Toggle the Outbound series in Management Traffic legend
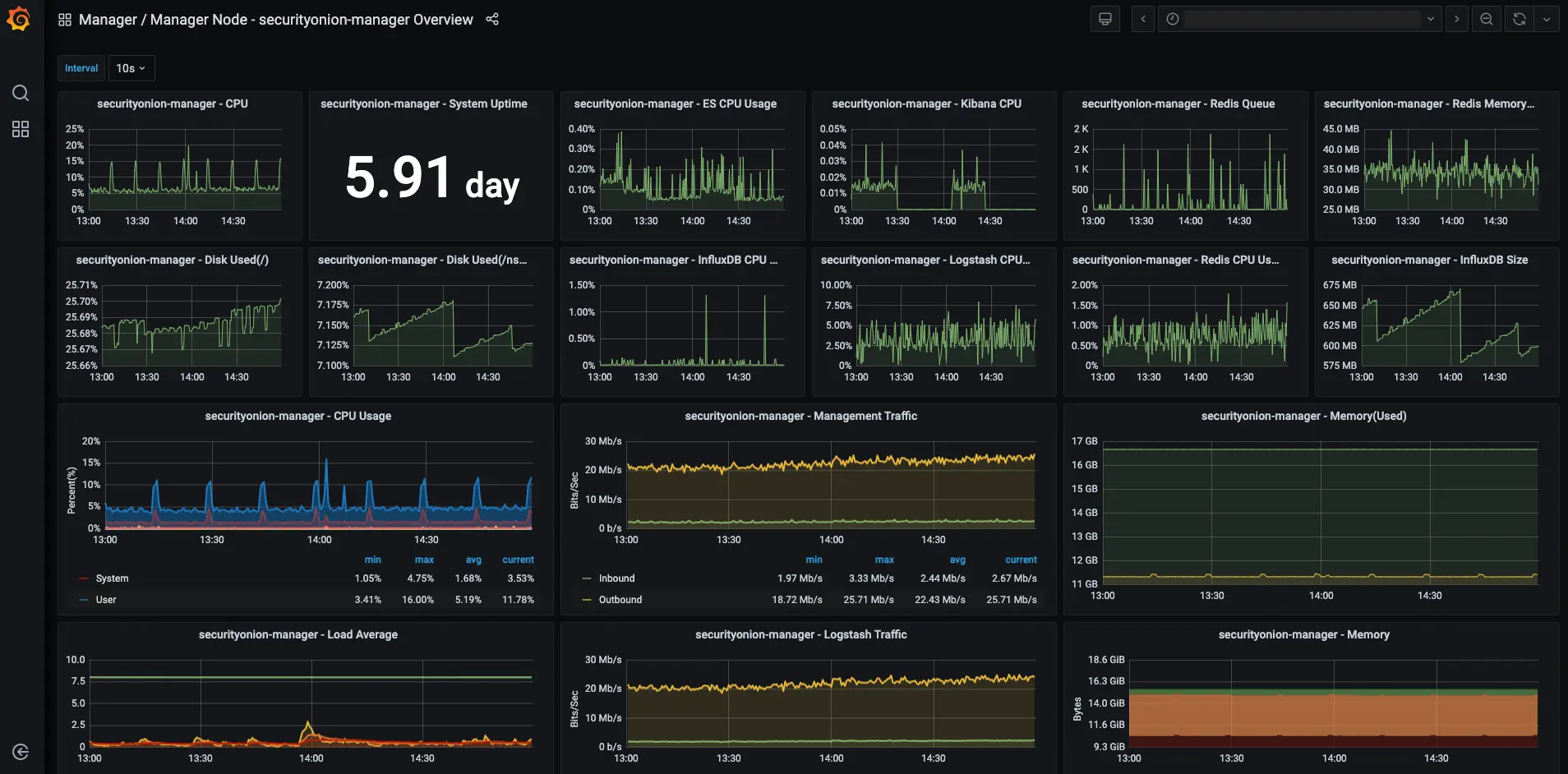The height and width of the screenshot is (774, 1568). point(620,600)
